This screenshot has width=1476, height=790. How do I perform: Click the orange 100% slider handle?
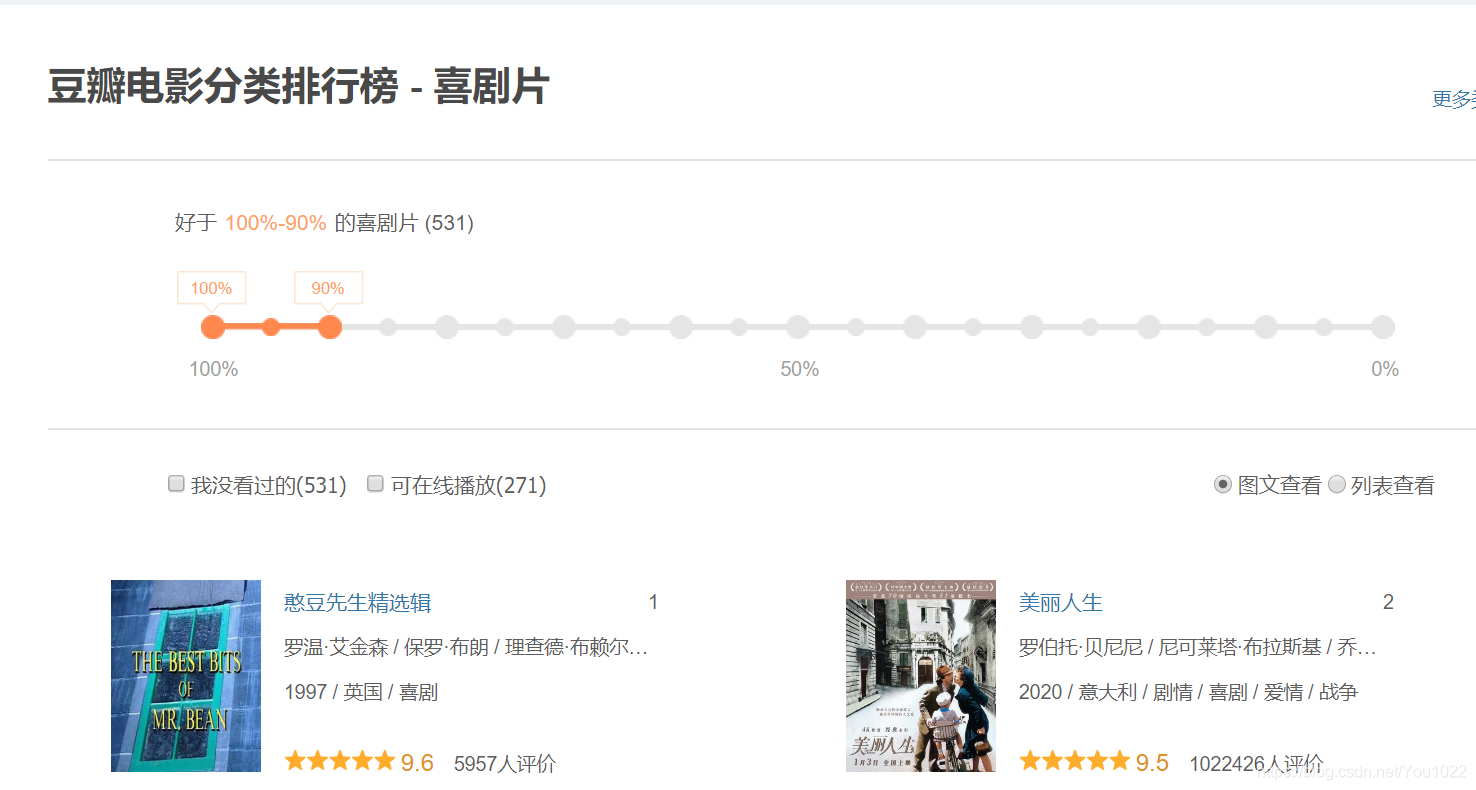(213, 327)
